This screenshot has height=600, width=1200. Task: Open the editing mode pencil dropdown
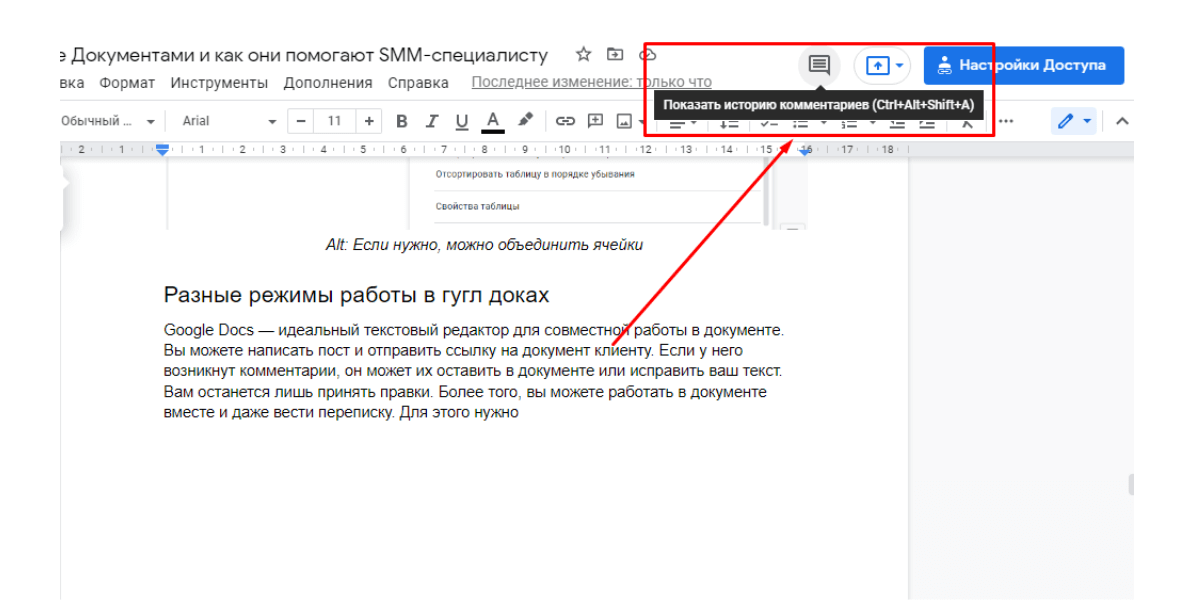(x=1074, y=121)
